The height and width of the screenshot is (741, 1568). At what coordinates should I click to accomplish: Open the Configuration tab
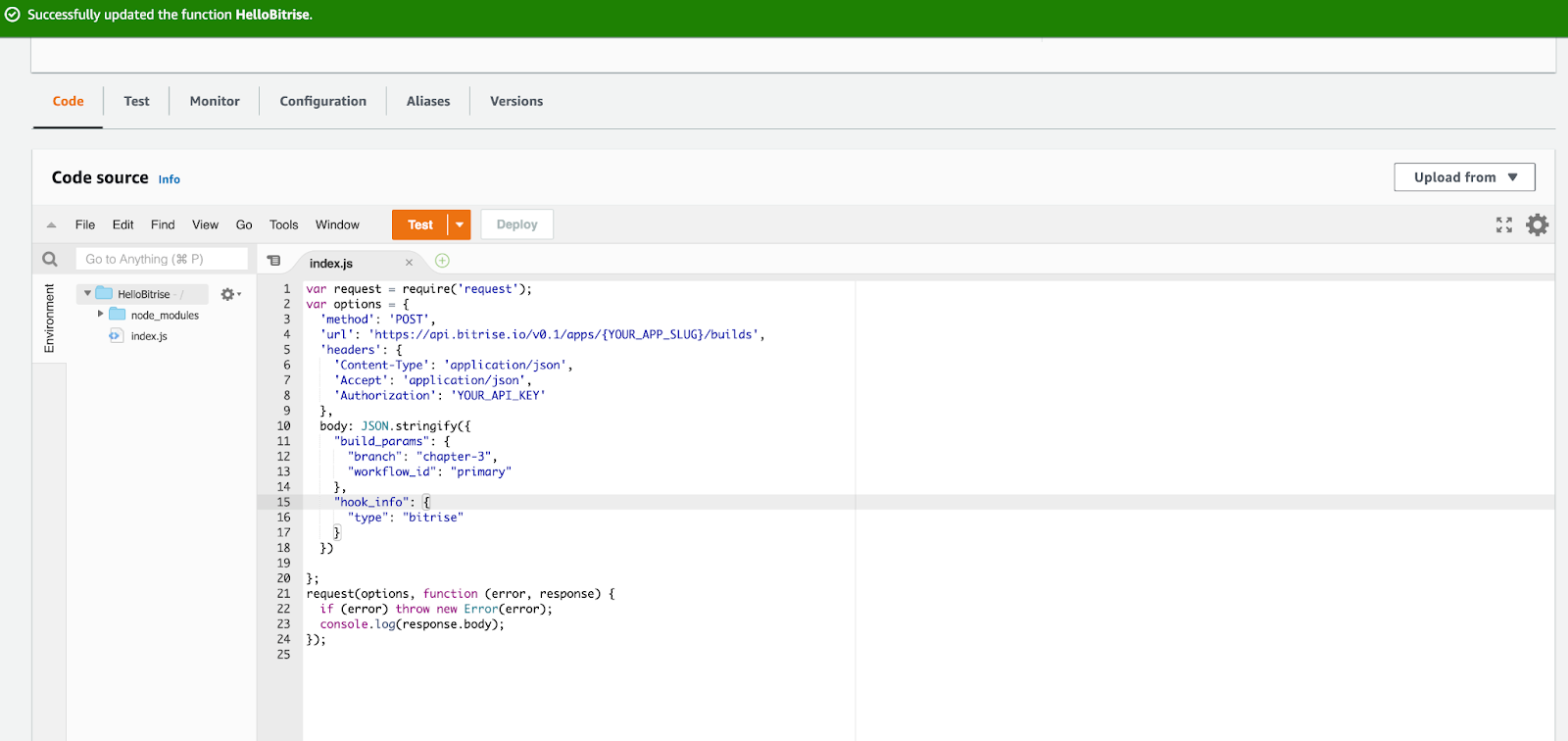322,101
